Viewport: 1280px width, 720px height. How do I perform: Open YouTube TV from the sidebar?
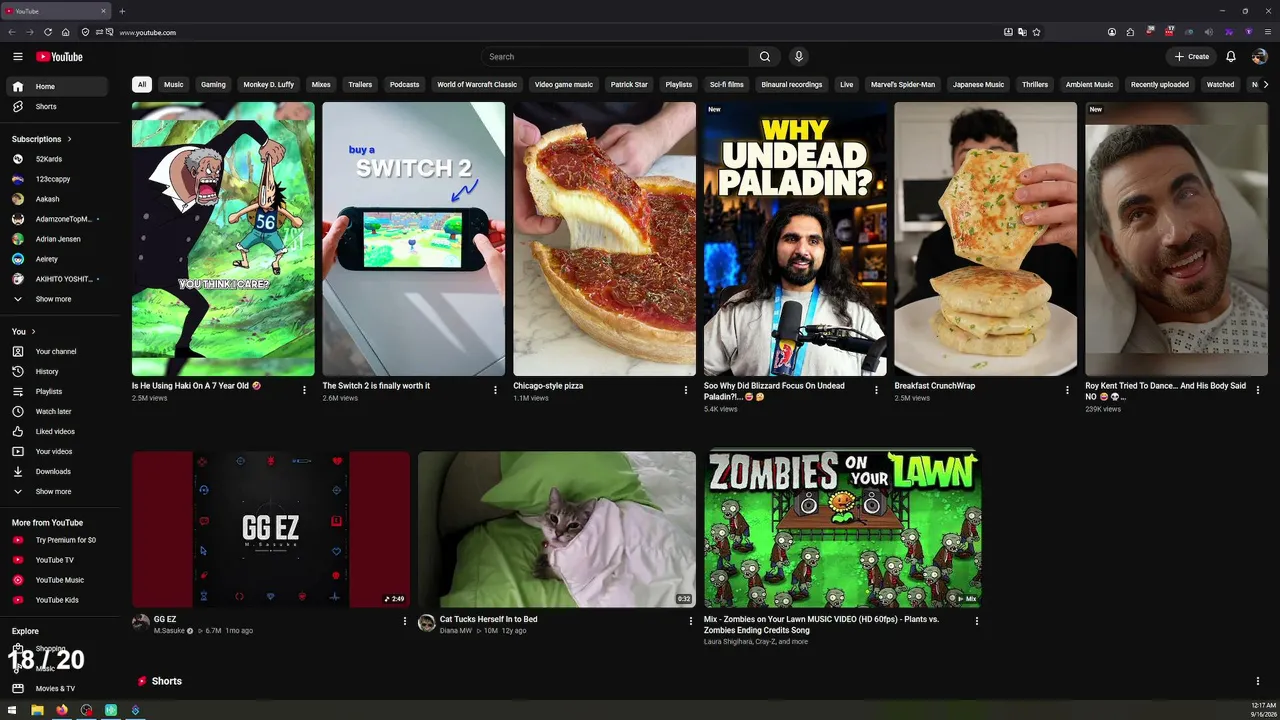(x=60, y=560)
